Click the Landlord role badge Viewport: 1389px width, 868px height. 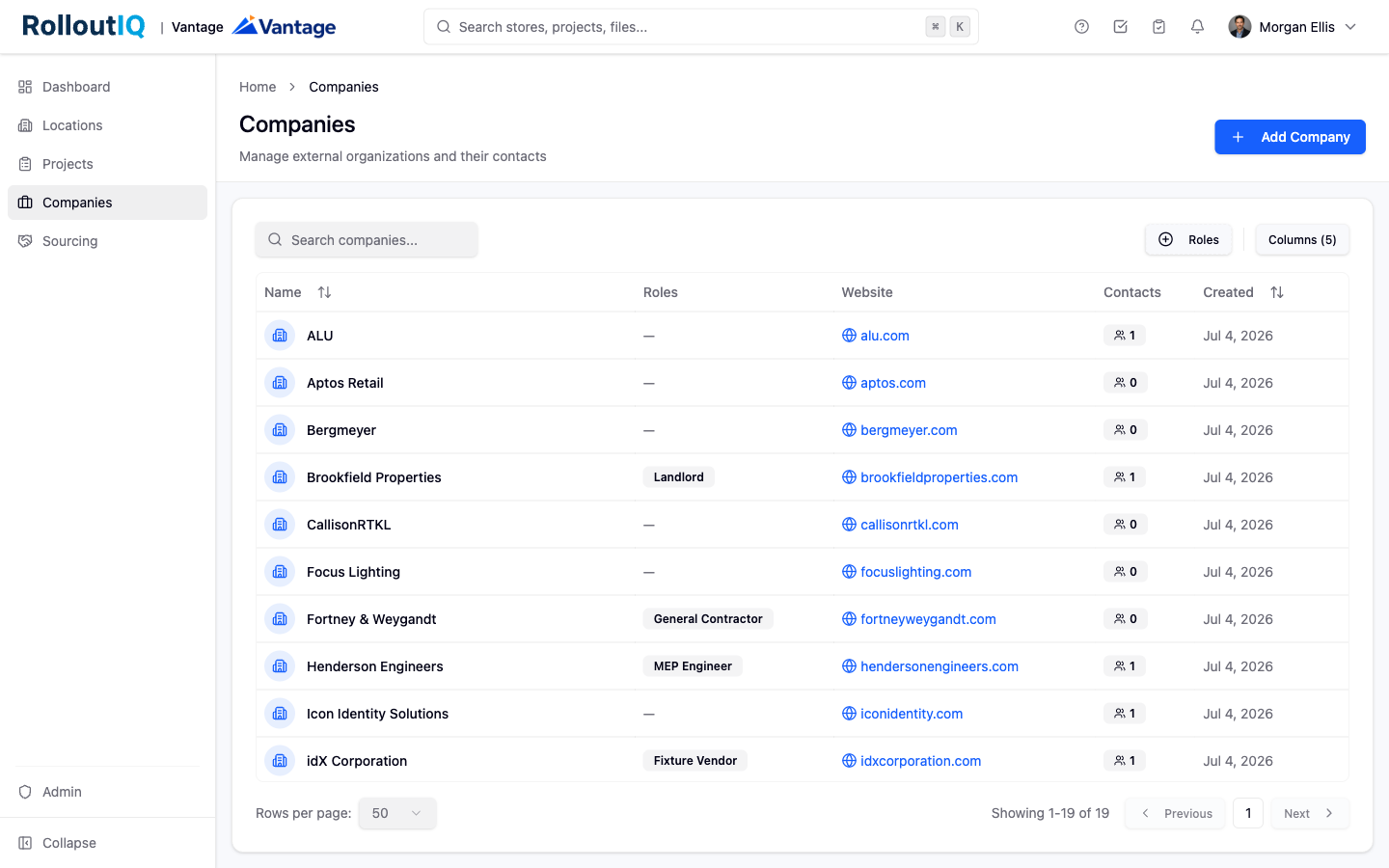point(679,477)
